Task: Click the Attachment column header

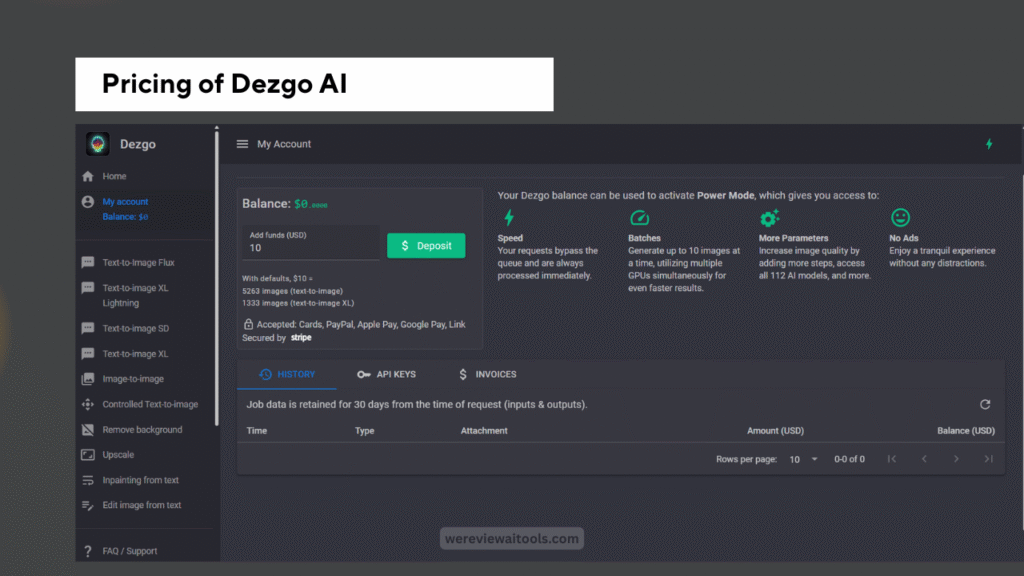Action: pos(484,431)
